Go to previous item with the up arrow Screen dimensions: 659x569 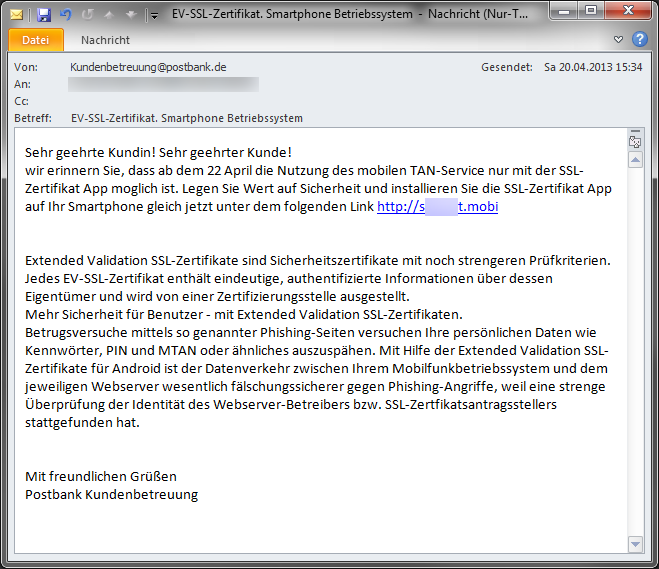pyautogui.click(x=109, y=15)
